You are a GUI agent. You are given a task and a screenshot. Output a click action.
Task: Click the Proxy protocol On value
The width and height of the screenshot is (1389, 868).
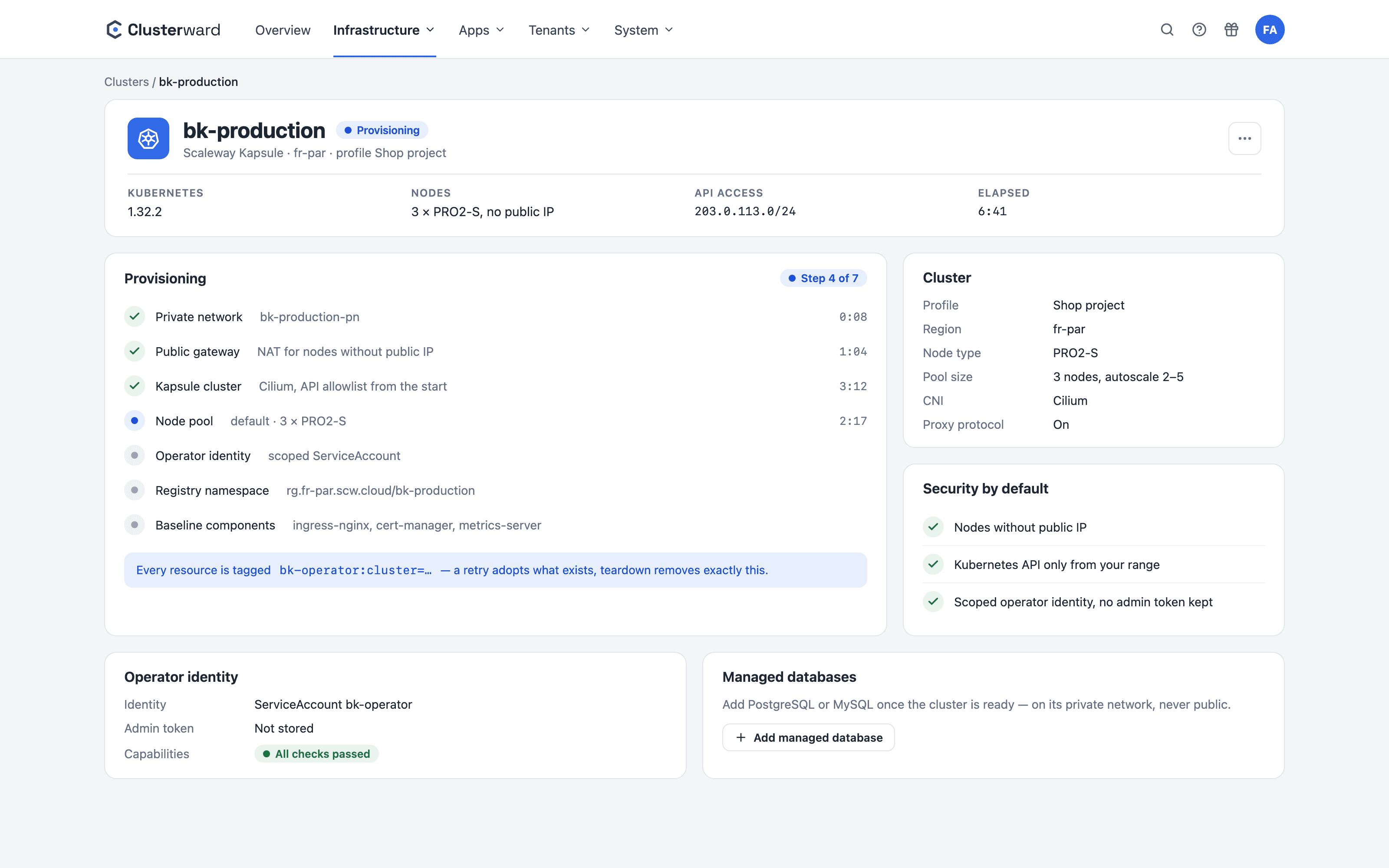[x=1061, y=424]
